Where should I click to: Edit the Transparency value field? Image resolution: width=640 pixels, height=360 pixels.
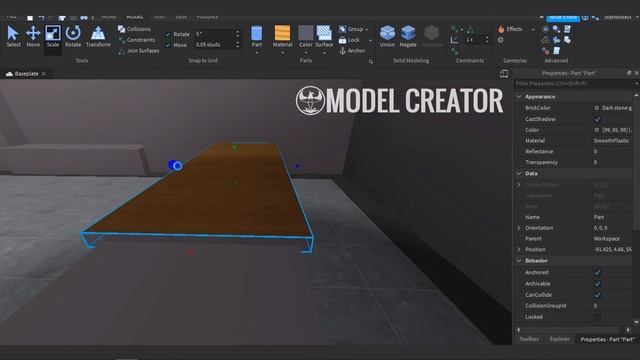click(612, 162)
